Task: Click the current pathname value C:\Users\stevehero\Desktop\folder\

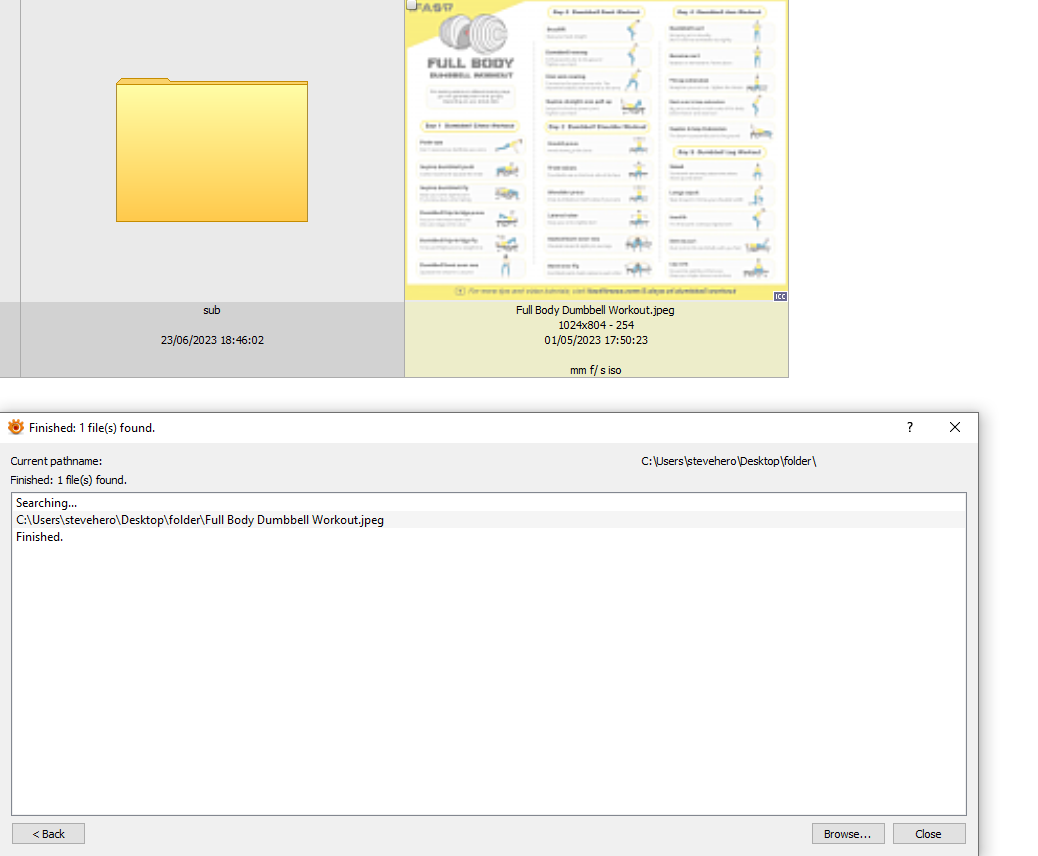Action: coord(728,461)
